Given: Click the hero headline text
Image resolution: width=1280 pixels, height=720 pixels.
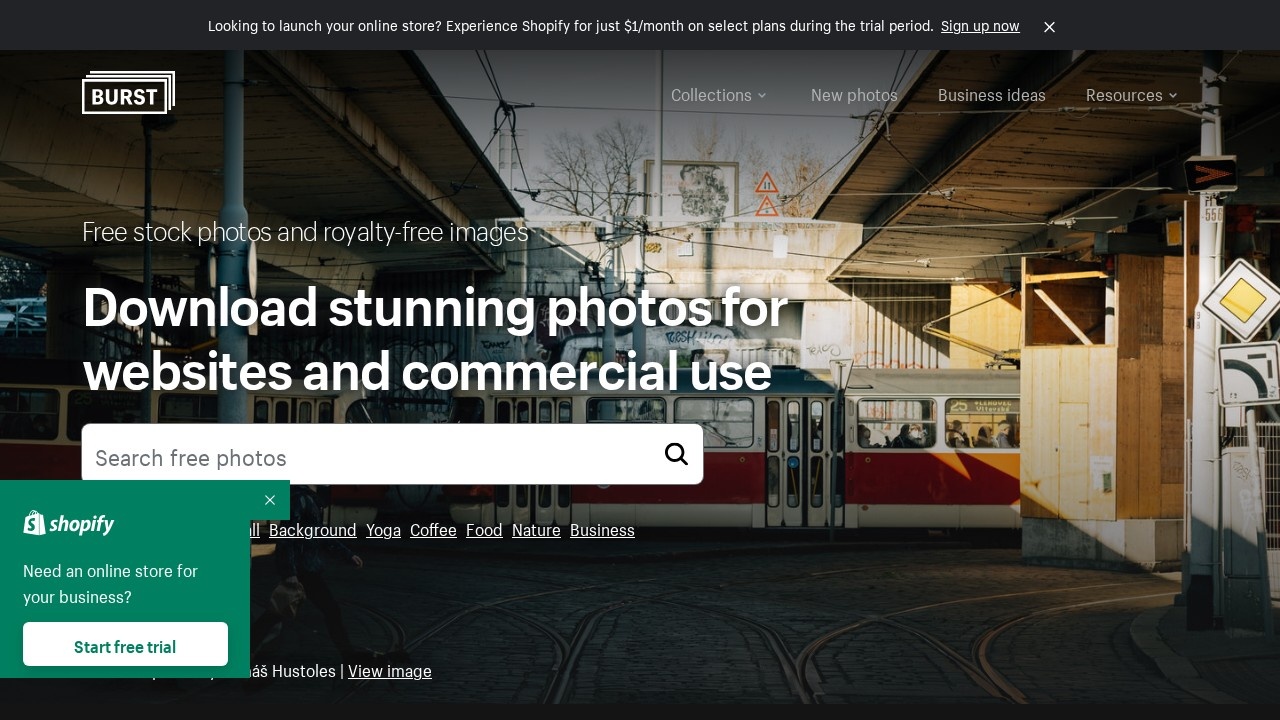Looking at the screenshot, I should 435,339.
